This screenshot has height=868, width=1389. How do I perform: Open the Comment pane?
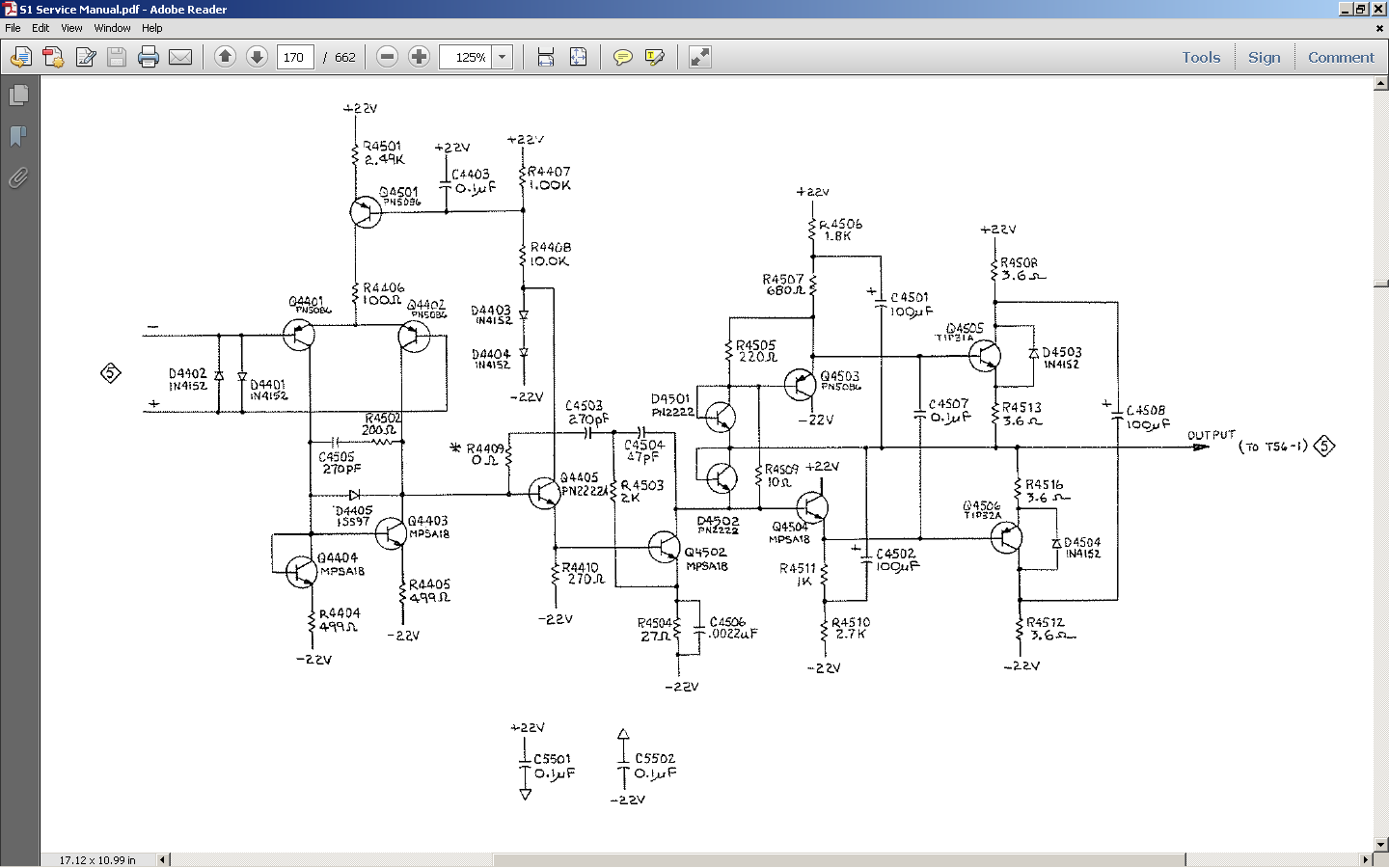click(x=1341, y=58)
